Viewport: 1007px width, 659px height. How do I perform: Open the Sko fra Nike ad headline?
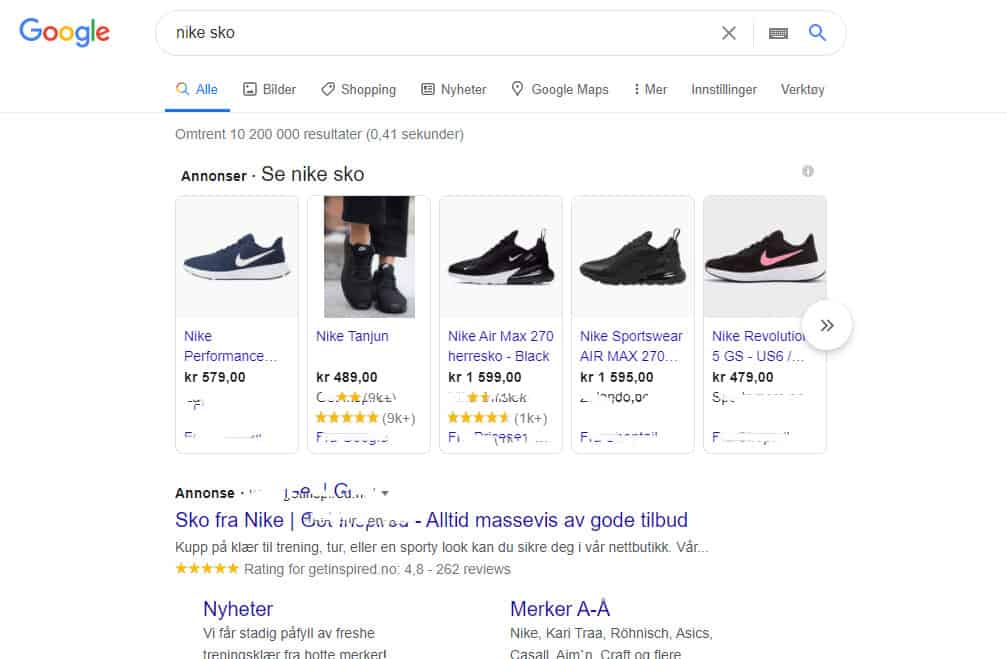click(431, 521)
